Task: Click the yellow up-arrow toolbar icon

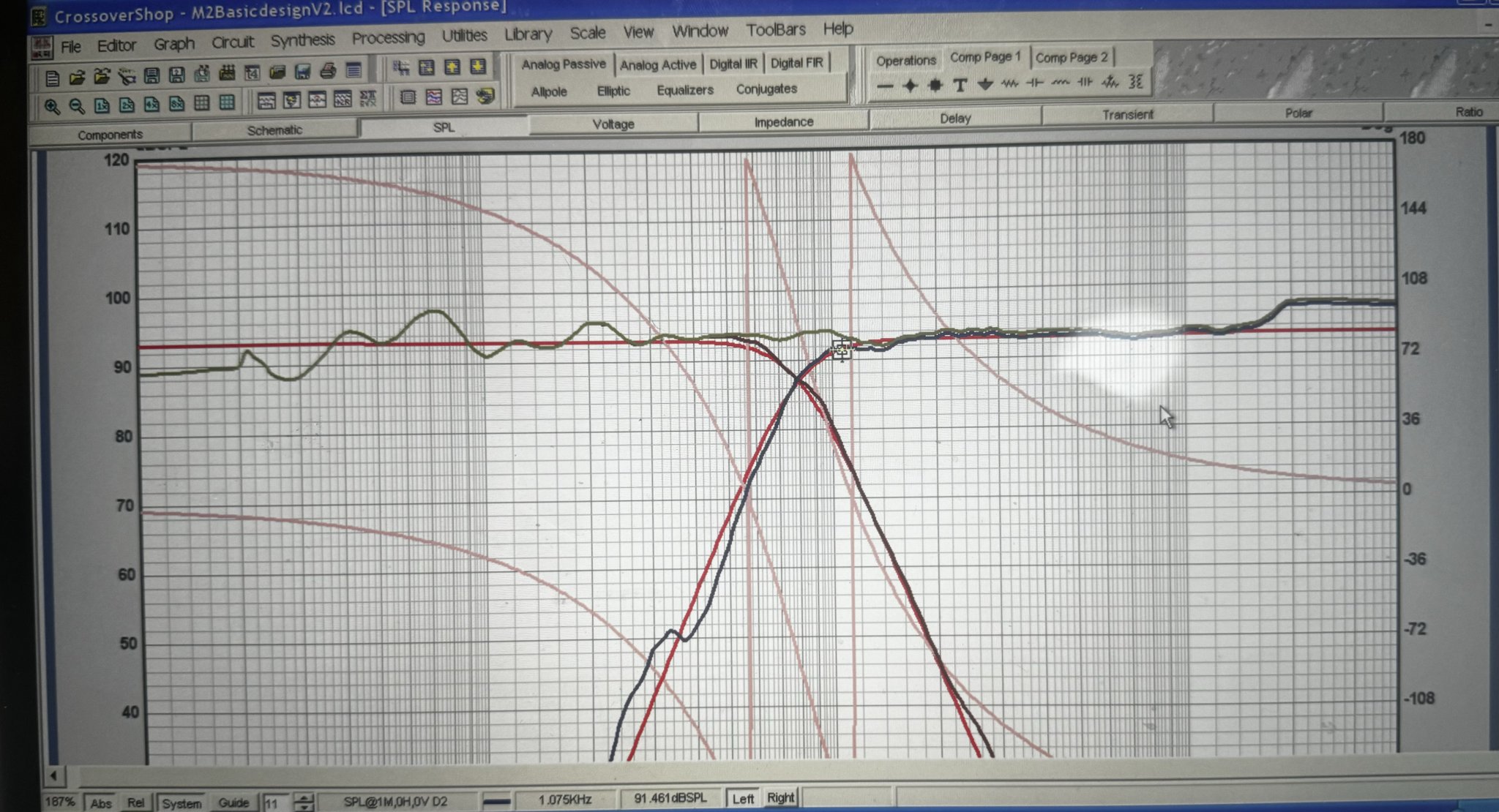Action: coord(452,67)
